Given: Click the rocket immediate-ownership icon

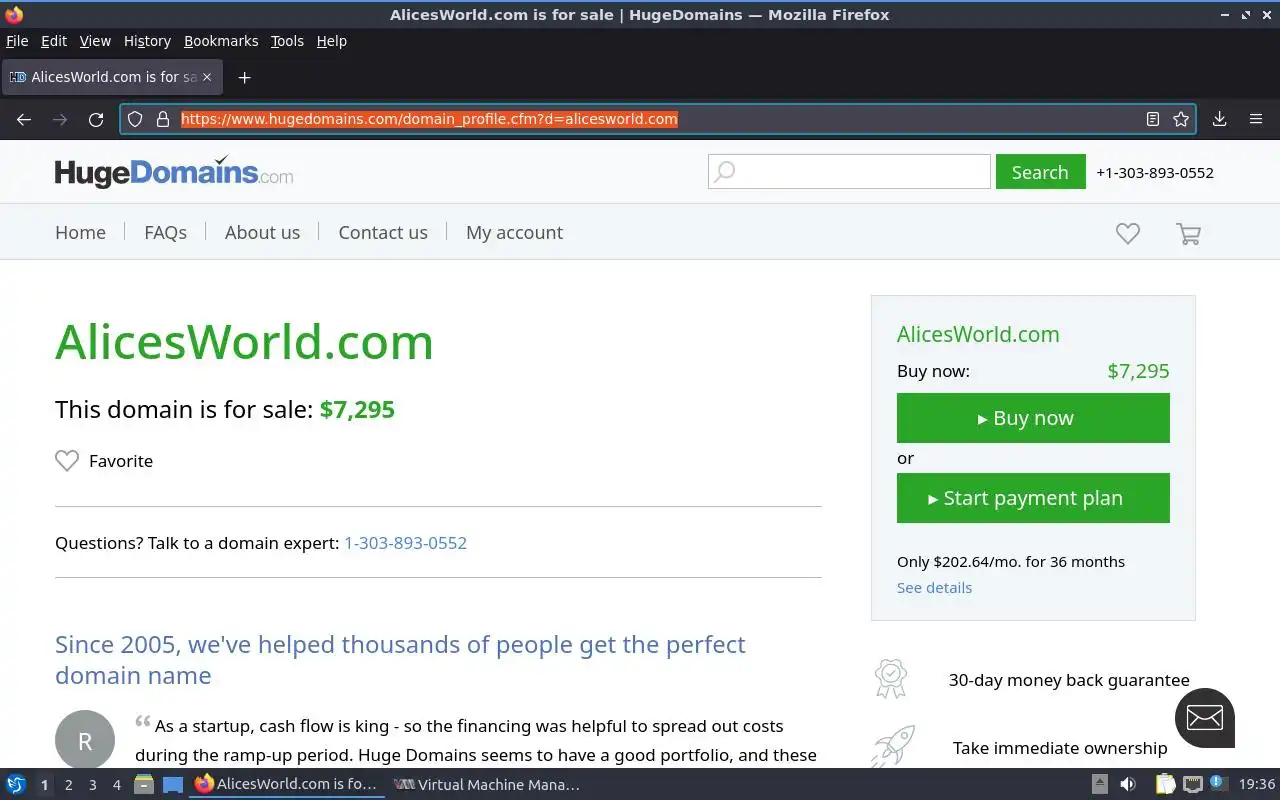Looking at the screenshot, I should pyautogui.click(x=893, y=746).
